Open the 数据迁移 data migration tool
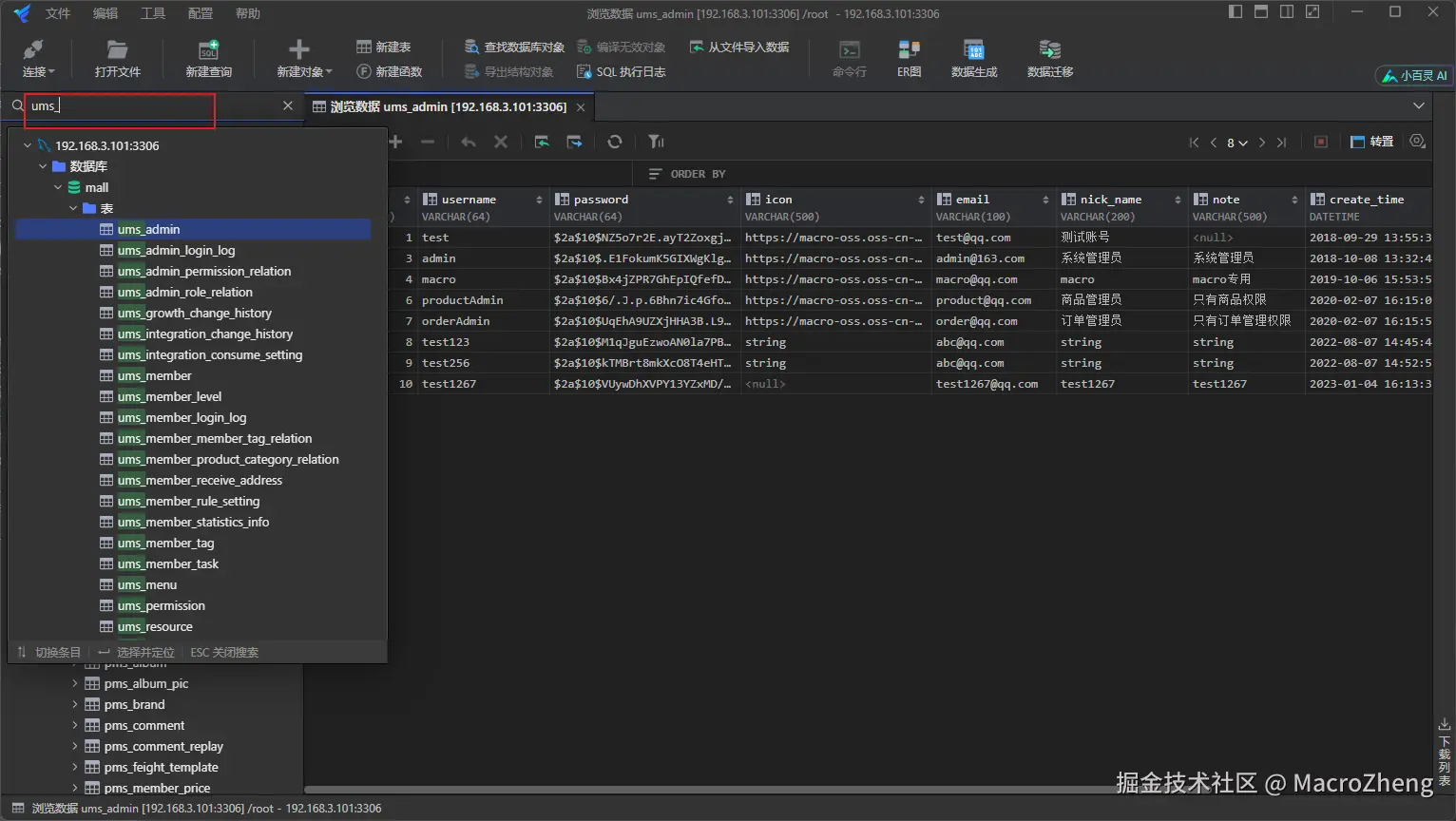 click(x=1050, y=58)
